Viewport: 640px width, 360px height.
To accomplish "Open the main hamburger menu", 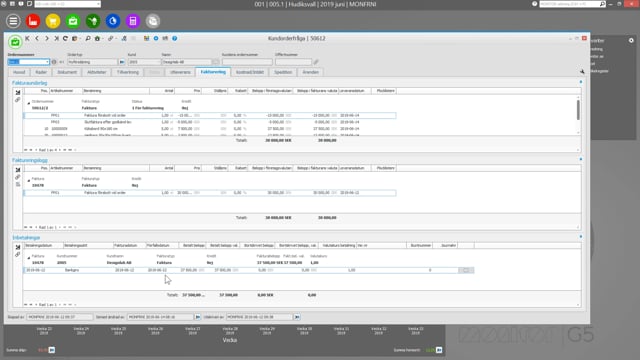I will coord(13,21).
